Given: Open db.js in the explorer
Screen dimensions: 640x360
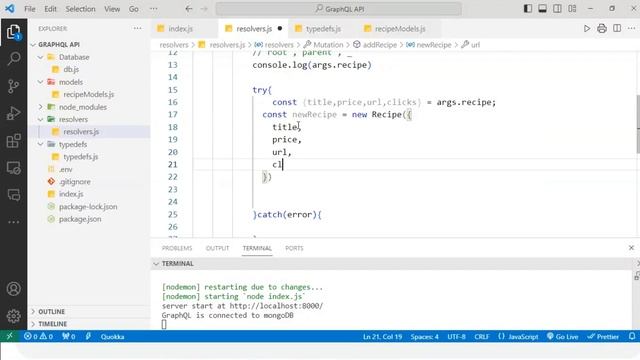Looking at the screenshot, I should pos(71,69).
